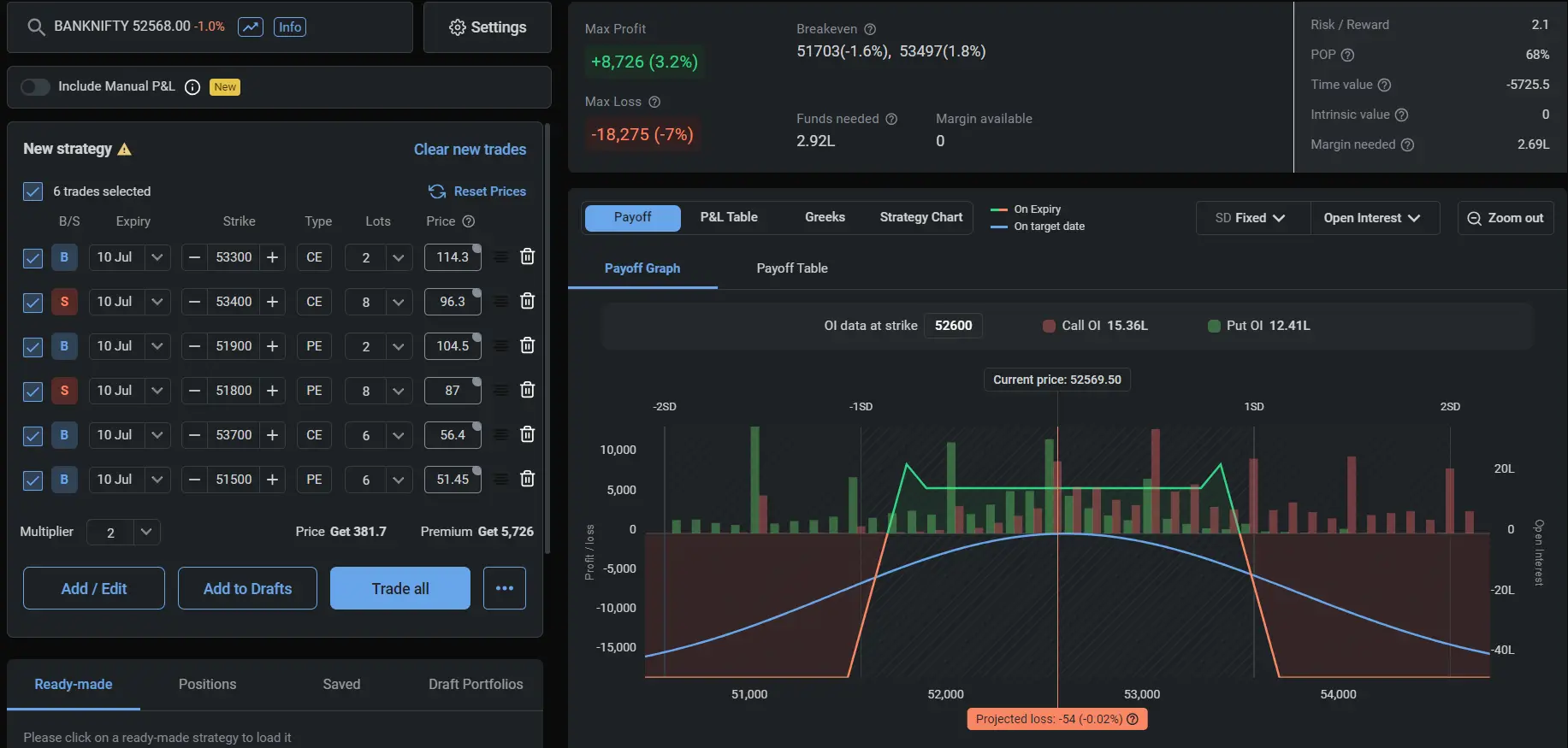Click the Funds needed help icon
Viewport: 1568px width, 748px height.
(891, 119)
